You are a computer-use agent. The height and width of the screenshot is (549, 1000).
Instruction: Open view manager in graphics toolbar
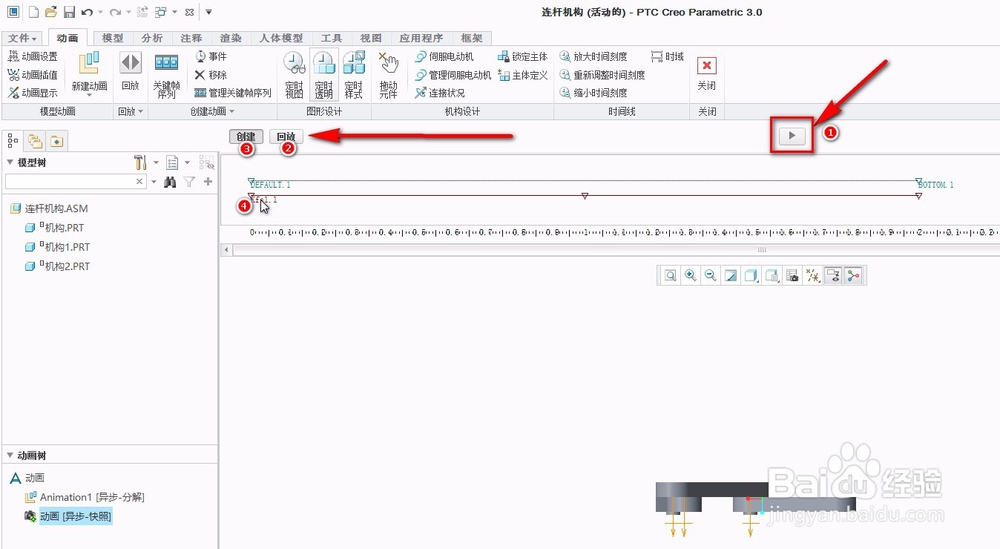[x=792, y=275]
